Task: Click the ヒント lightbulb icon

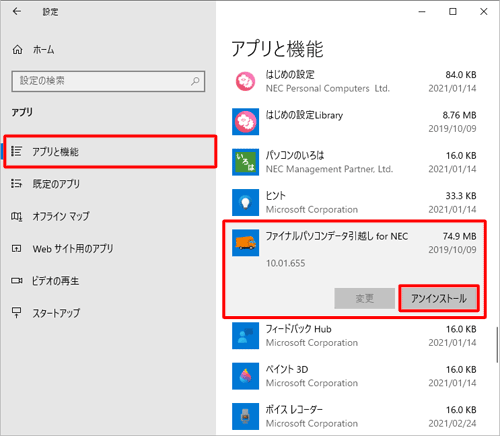Action: 245,202
